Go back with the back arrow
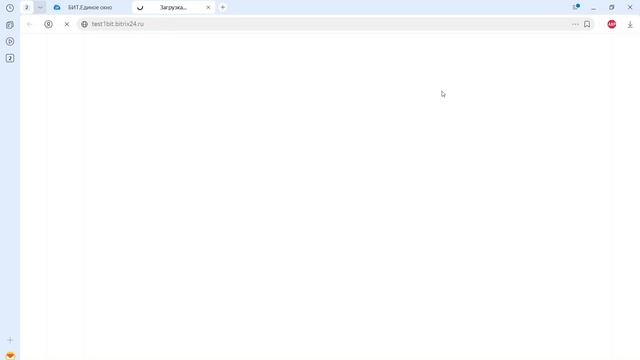This screenshot has width=640, height=360. (29, 24)
